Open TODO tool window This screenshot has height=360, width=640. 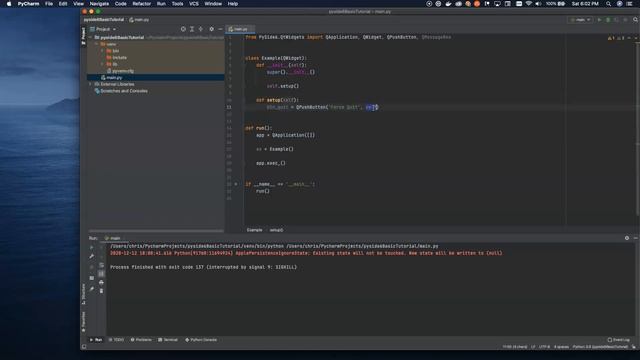click(116, 340)
